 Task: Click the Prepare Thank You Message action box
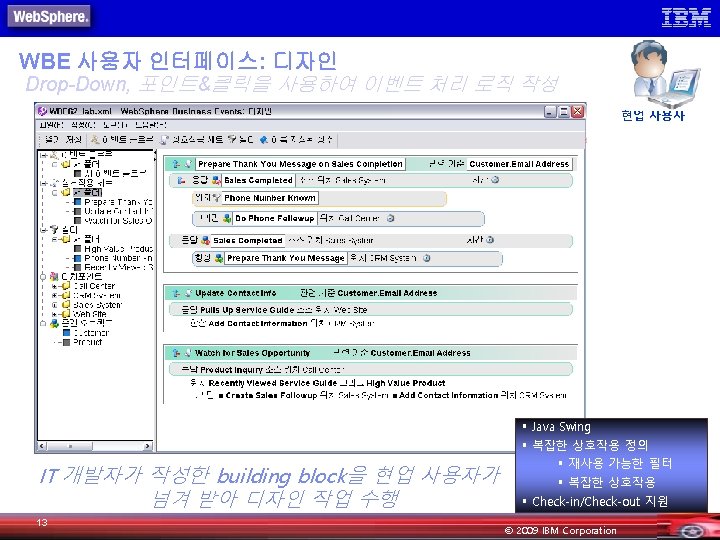coord(286,258)
